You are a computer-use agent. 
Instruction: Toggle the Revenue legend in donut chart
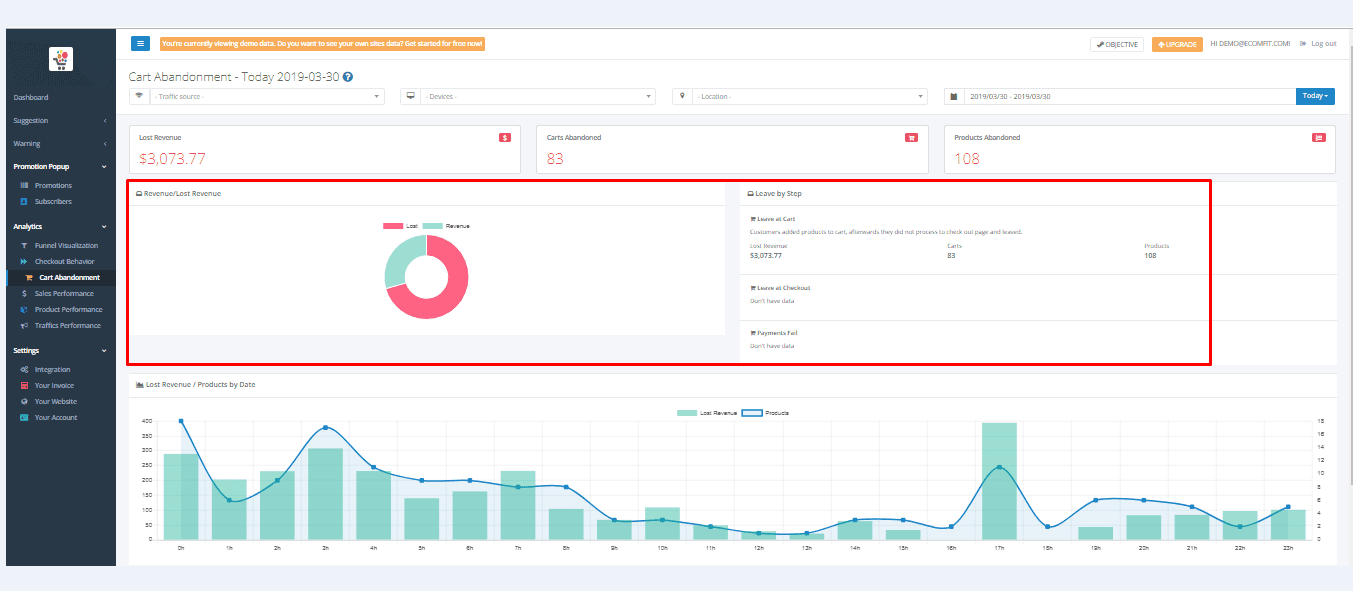point(445,226)
